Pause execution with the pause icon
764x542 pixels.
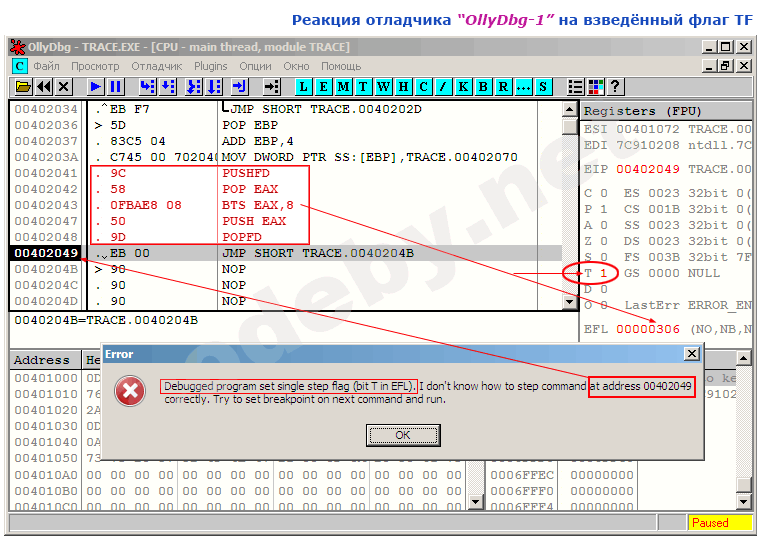point(115,87)
